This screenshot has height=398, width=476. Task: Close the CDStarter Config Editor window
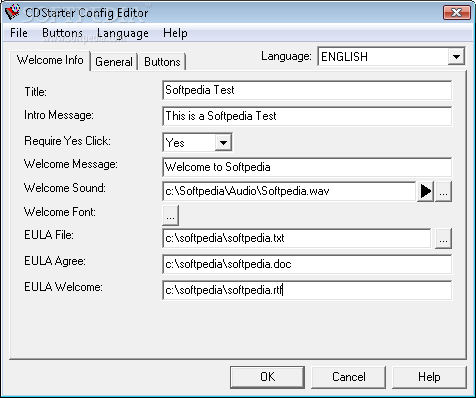point(456,13)
